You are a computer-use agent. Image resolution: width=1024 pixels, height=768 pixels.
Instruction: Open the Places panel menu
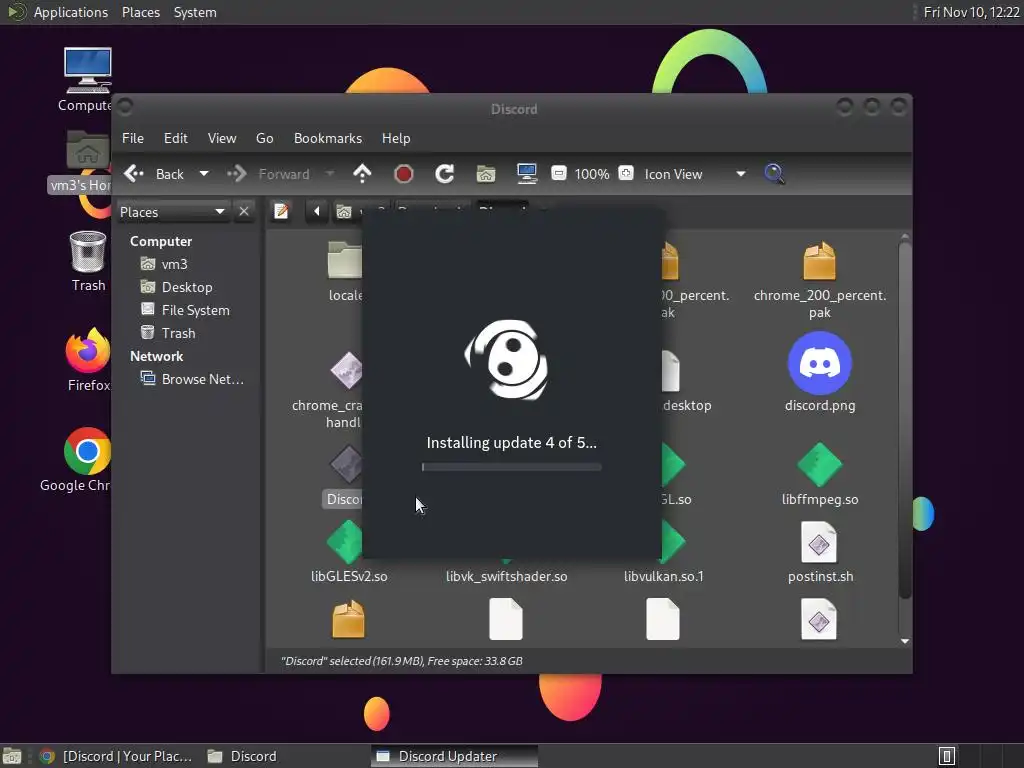(140, 12)
